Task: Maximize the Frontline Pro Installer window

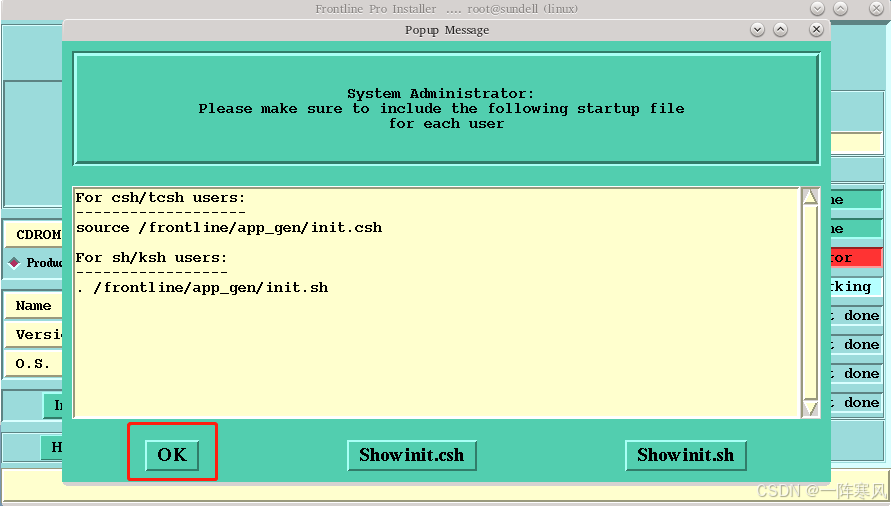Action: [840, 9]
